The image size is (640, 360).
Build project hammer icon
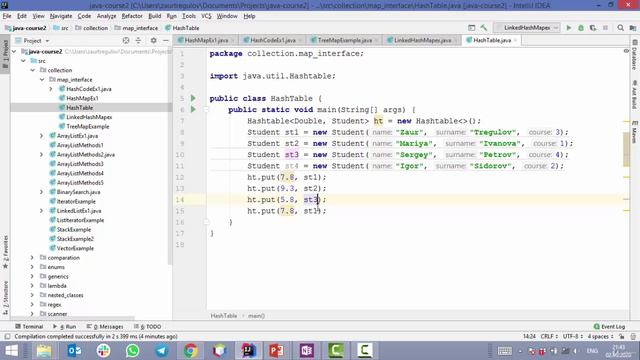pyautogui.click(x=484, y=28)
